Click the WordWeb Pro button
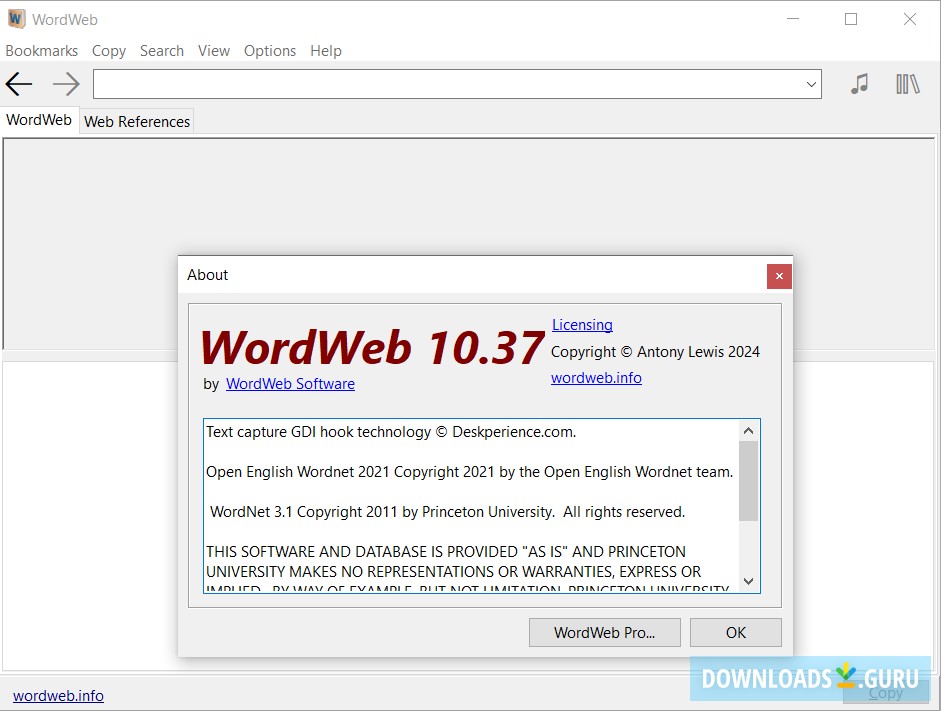This screenshot has width=941, height=711. pyautogui.click(x=604, y=632)
